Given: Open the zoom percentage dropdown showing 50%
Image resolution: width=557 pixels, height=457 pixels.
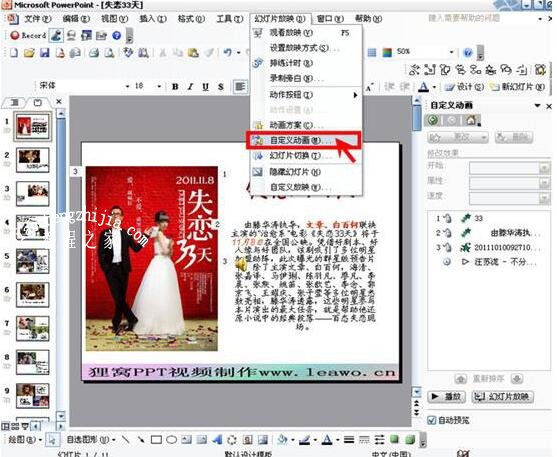Looking at the screenshot, I should point(451,52).
